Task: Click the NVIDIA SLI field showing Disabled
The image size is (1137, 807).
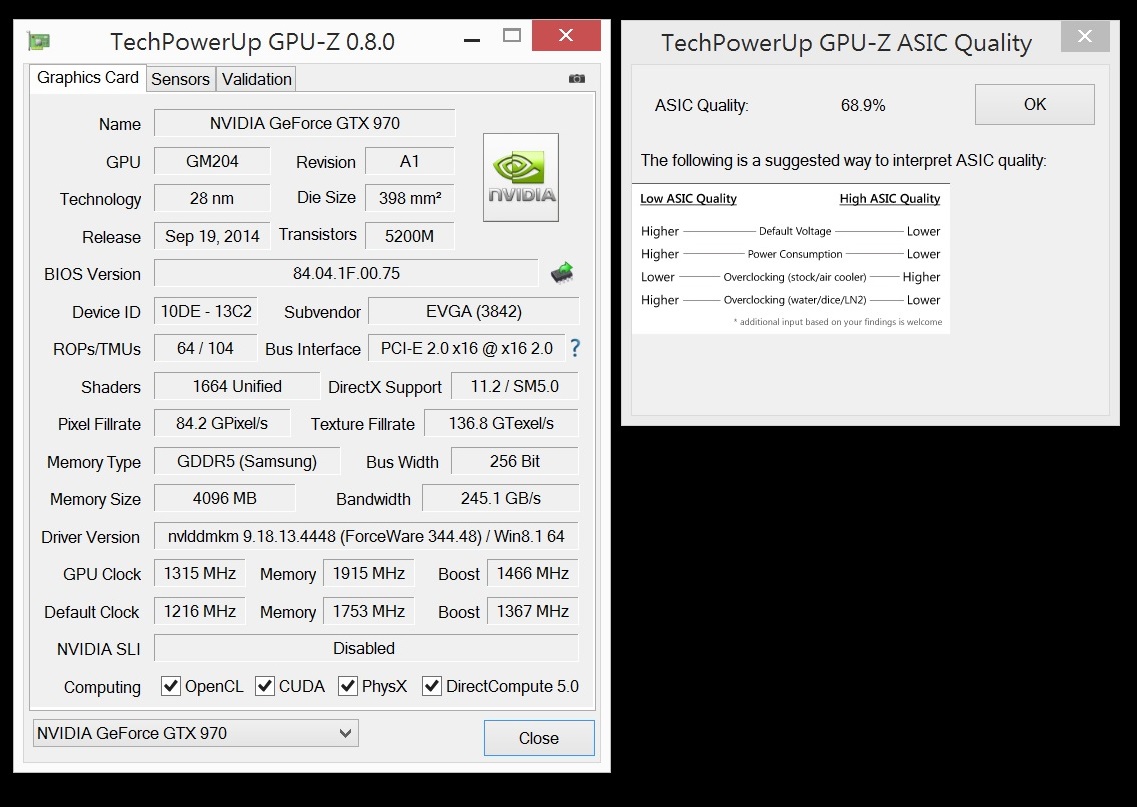Action: 366,648
